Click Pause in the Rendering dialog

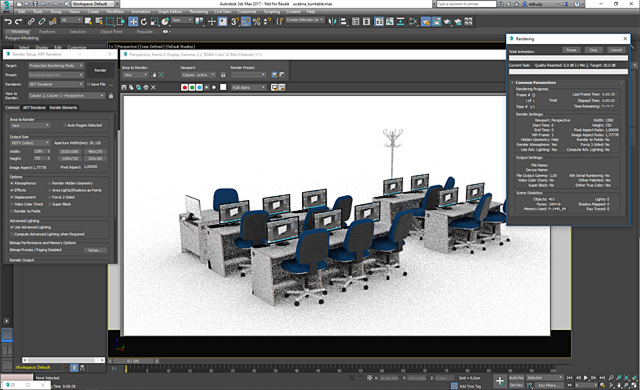point(571,50)
